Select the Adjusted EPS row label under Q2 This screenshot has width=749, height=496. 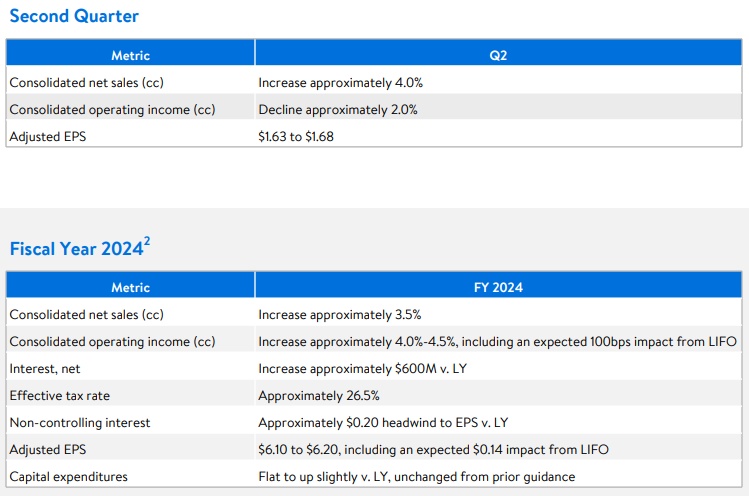pos(48,136)
